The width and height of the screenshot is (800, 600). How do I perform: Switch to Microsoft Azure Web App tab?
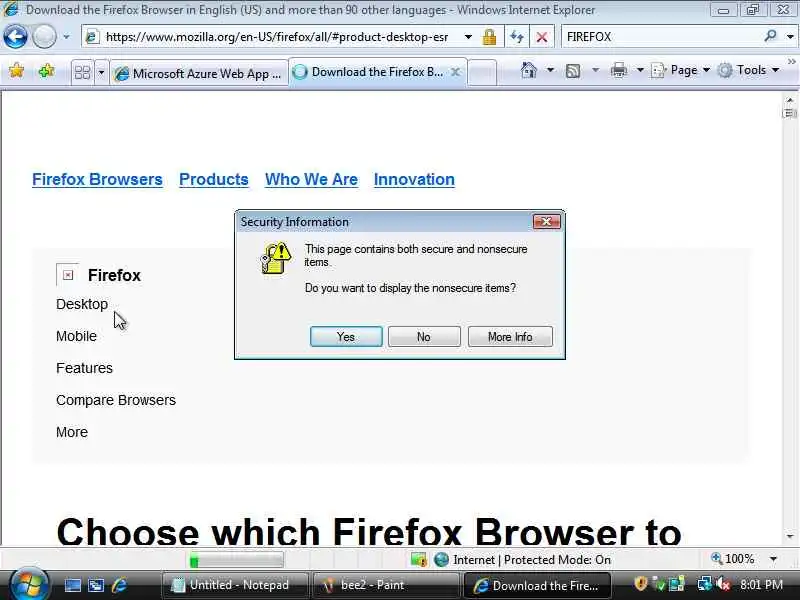pyautogui.click(x=198, y=73)
